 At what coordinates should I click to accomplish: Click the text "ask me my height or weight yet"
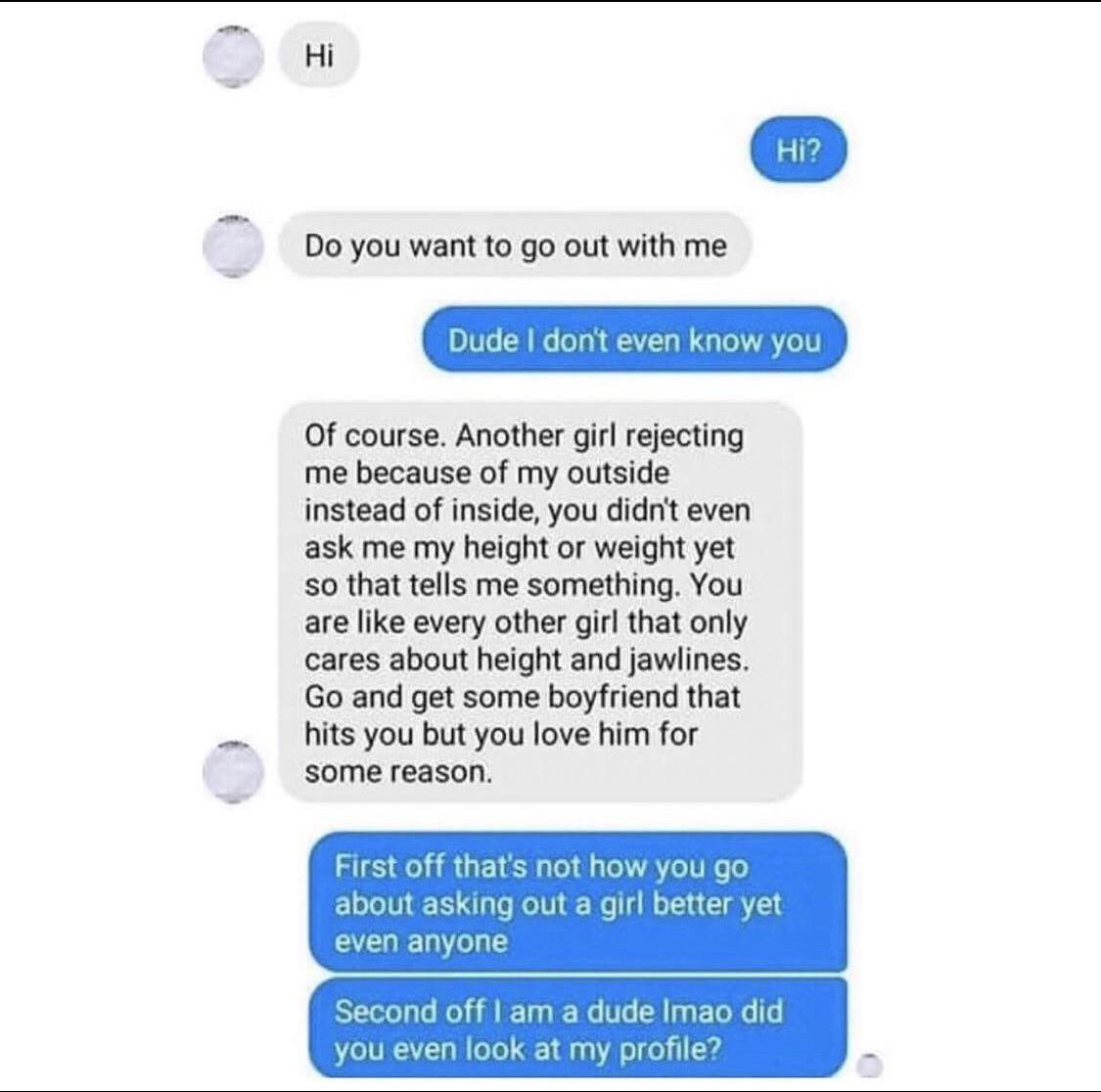point(520,548)
